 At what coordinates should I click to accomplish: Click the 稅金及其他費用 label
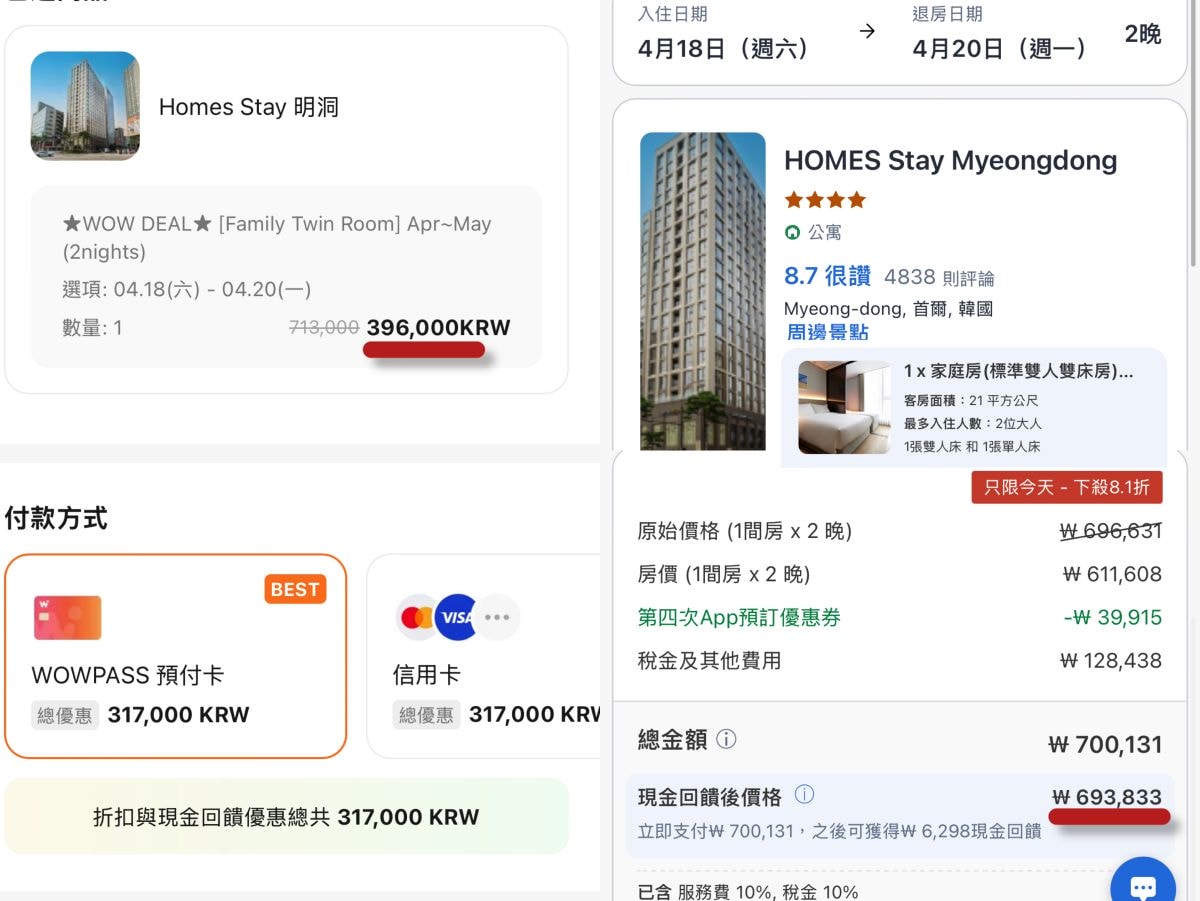tap(709, 661)
